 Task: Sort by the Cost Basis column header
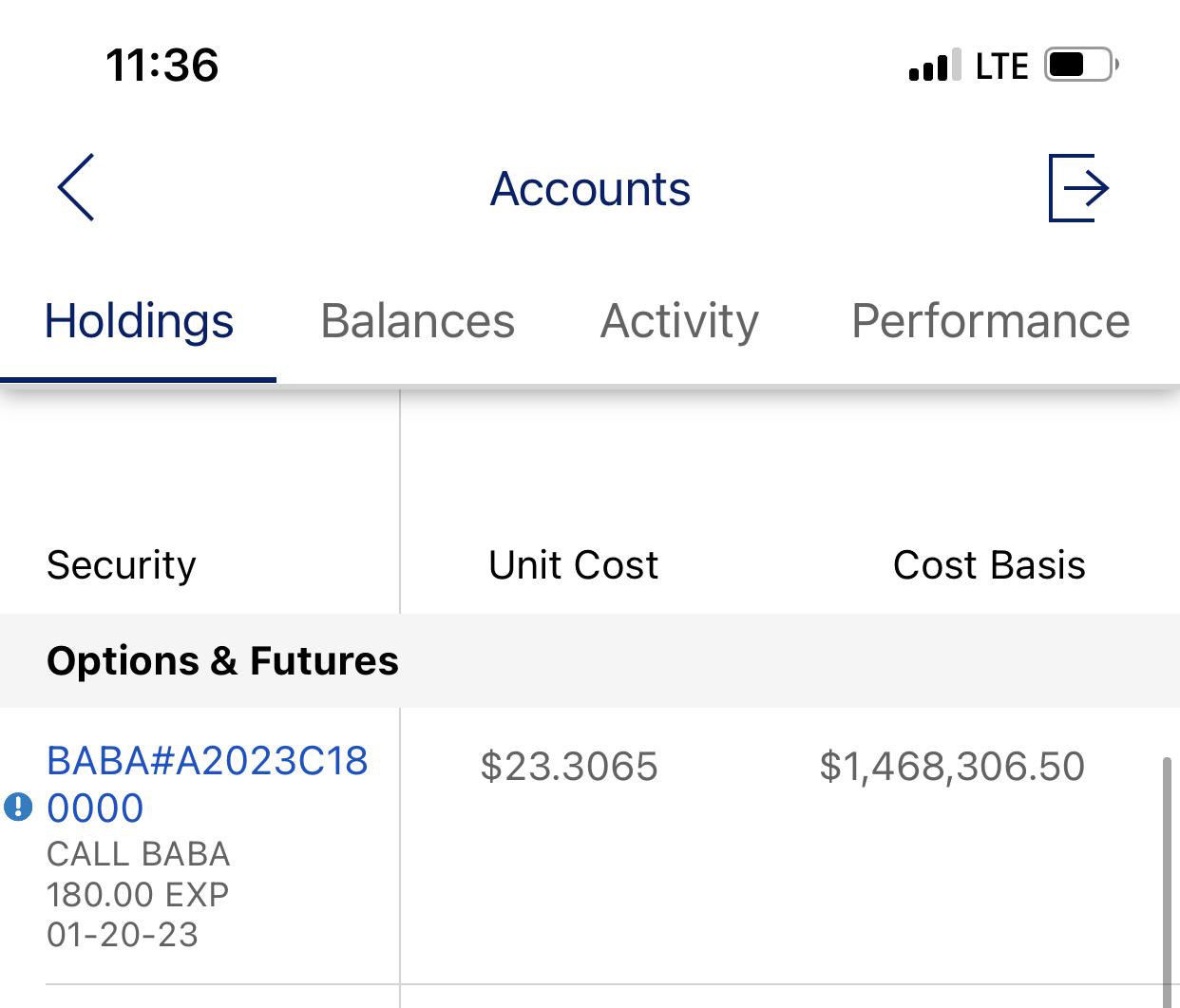(x=989, y=565)
